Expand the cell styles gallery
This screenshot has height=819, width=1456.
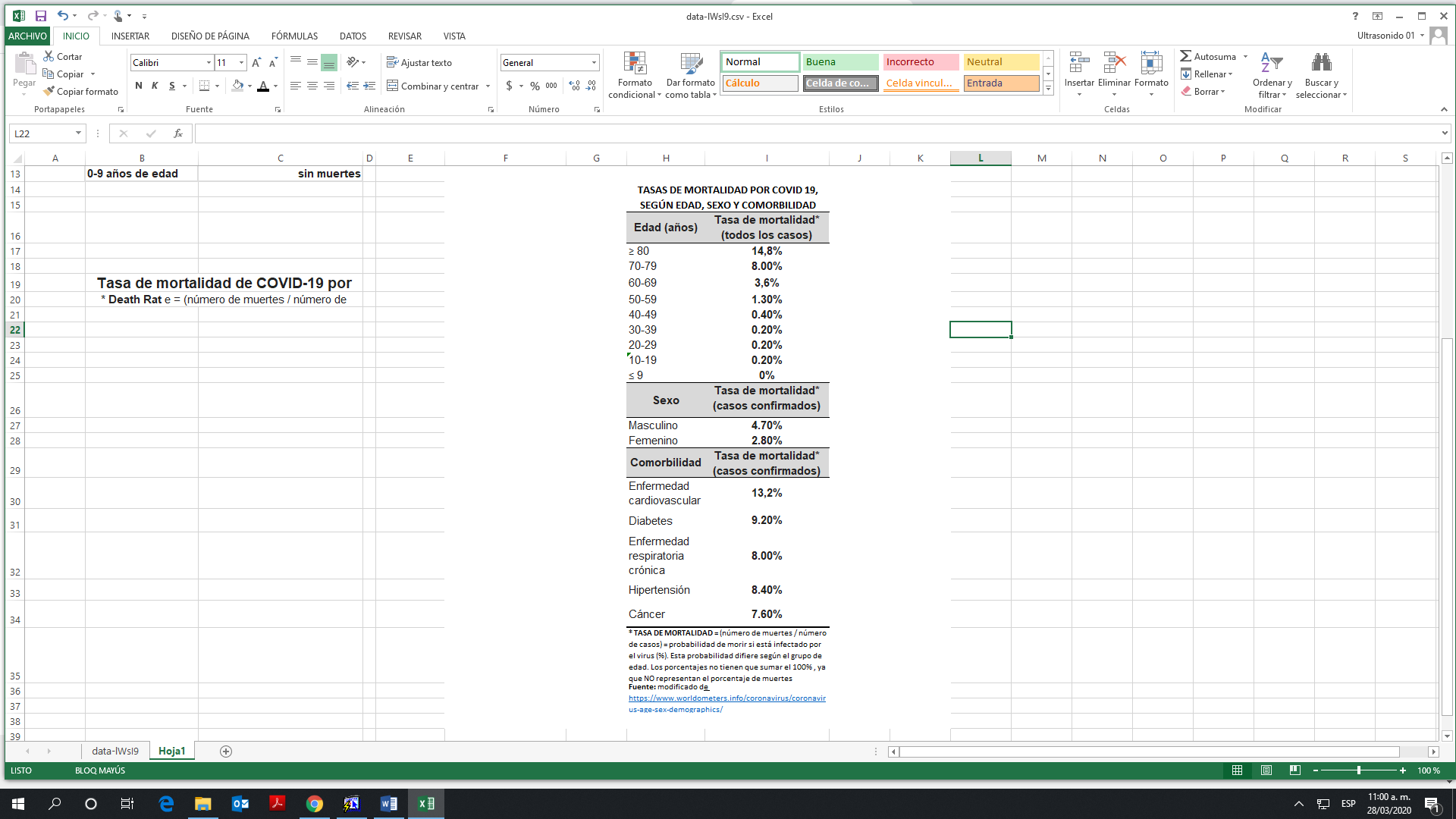(x=1048, y=89)
